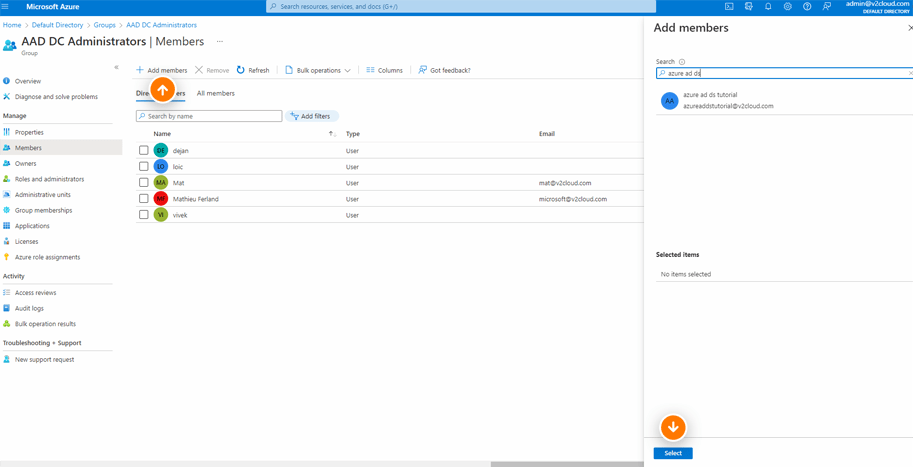Click the Add members search field

(x=784, y=73)
